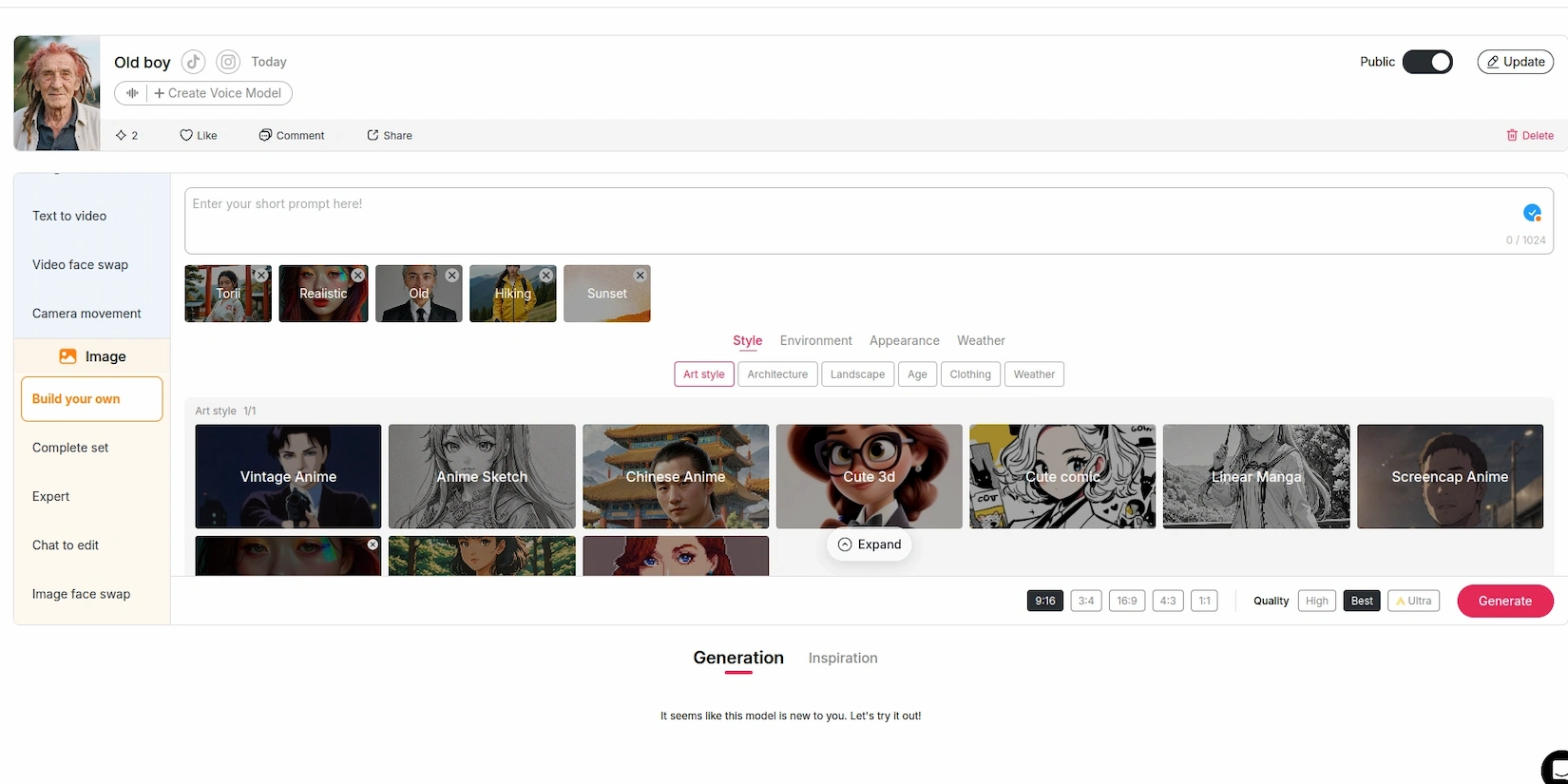This screenshot has height=784, width=1568.
Task: Toggle the Public switch off
Action: click(1427, 62)
